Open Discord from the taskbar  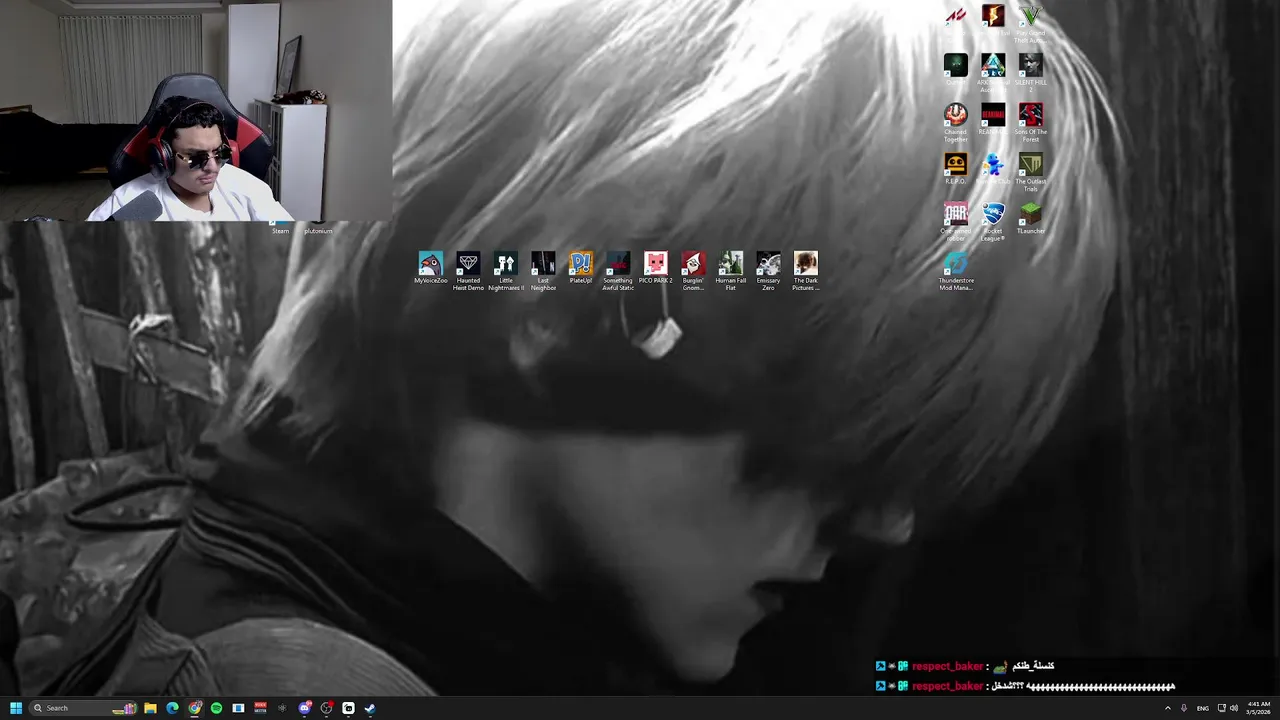304,708
